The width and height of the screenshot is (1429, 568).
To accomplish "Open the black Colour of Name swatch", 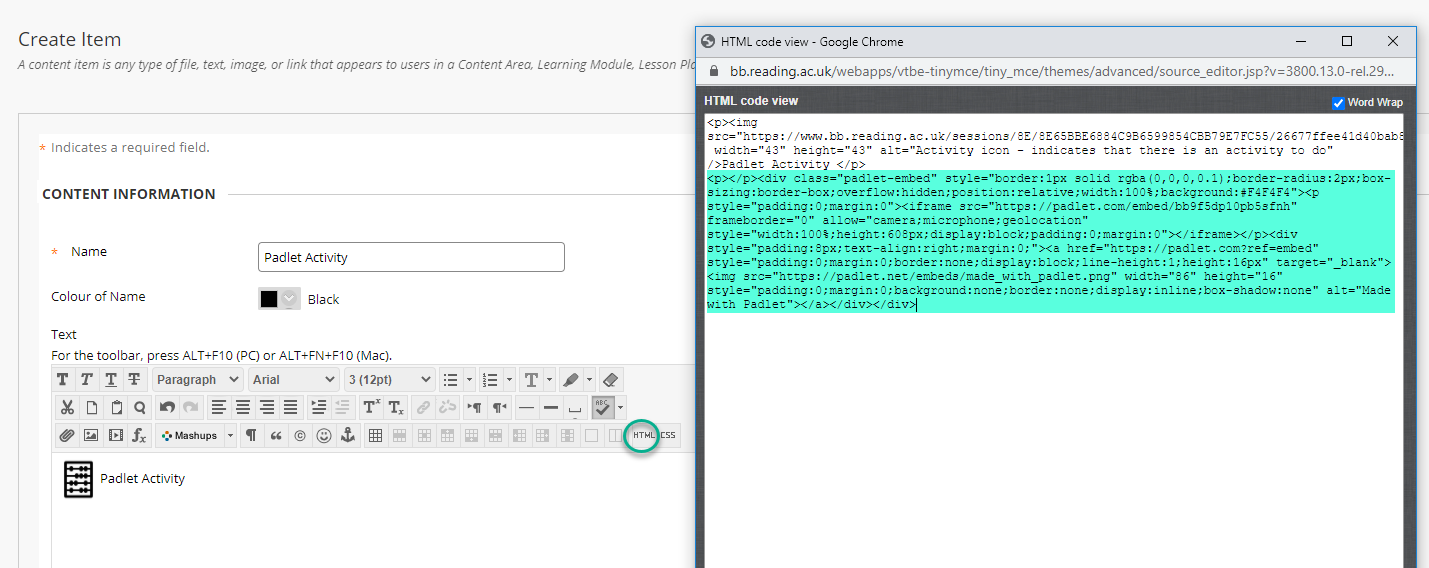I will [x=279, y=299].
